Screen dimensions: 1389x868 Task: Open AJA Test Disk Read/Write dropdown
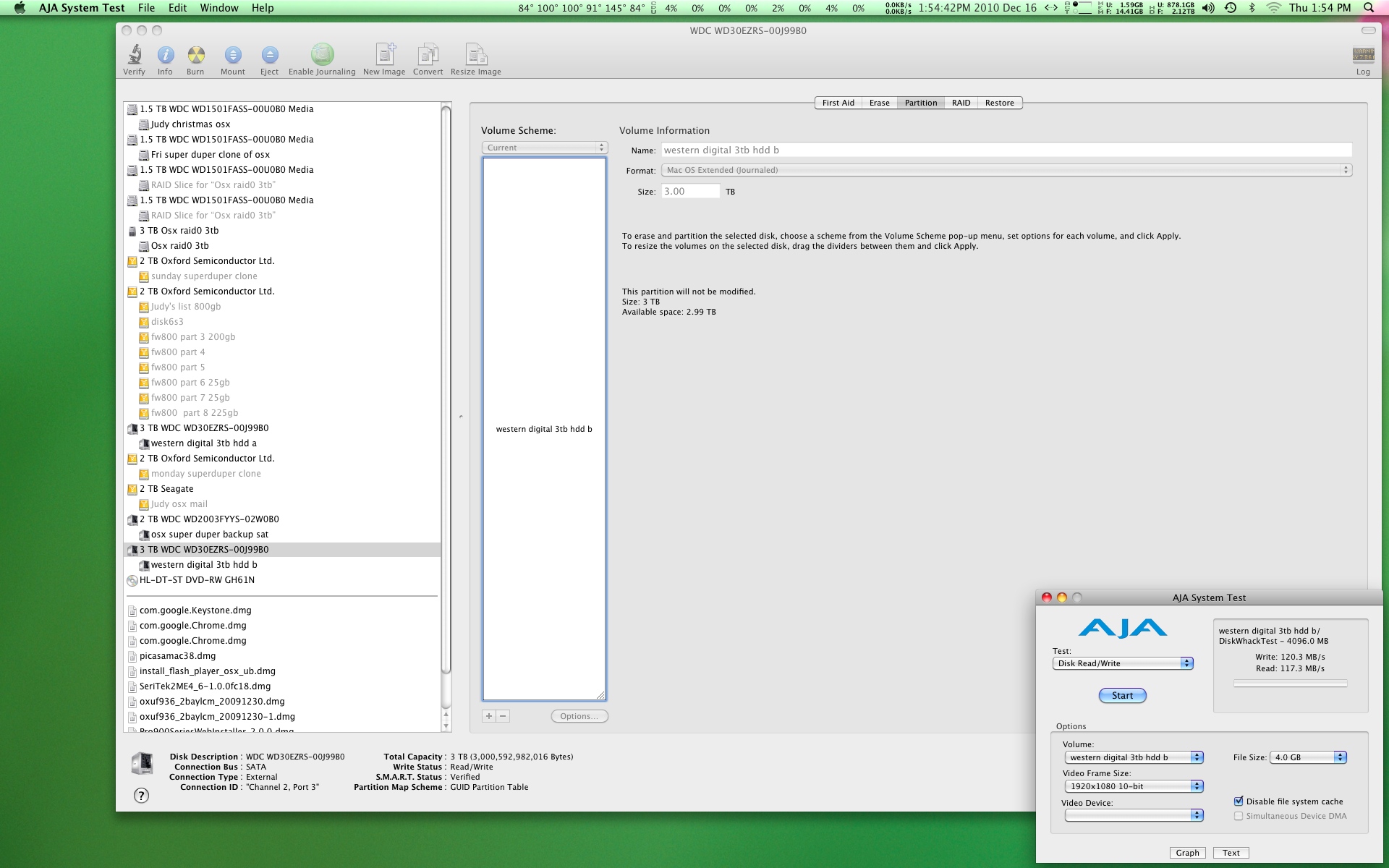[1123, 663]
